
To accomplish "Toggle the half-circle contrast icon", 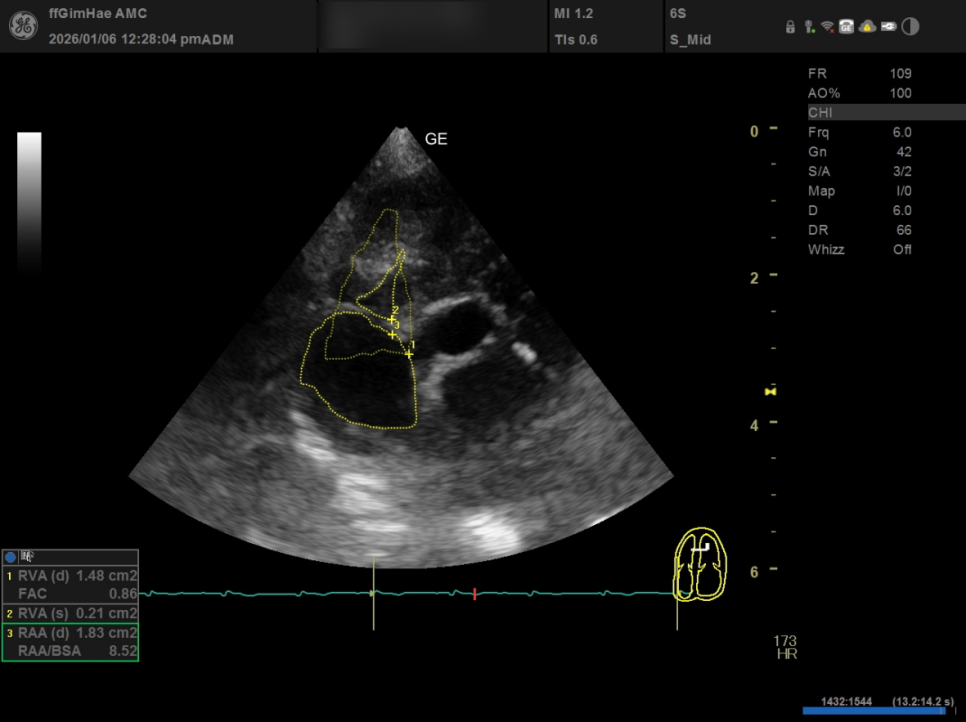I will (x=910, y=27).
